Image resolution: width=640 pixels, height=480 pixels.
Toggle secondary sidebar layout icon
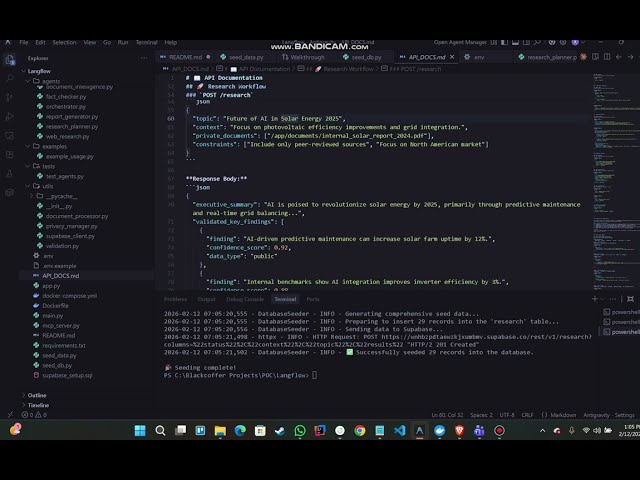527,42
